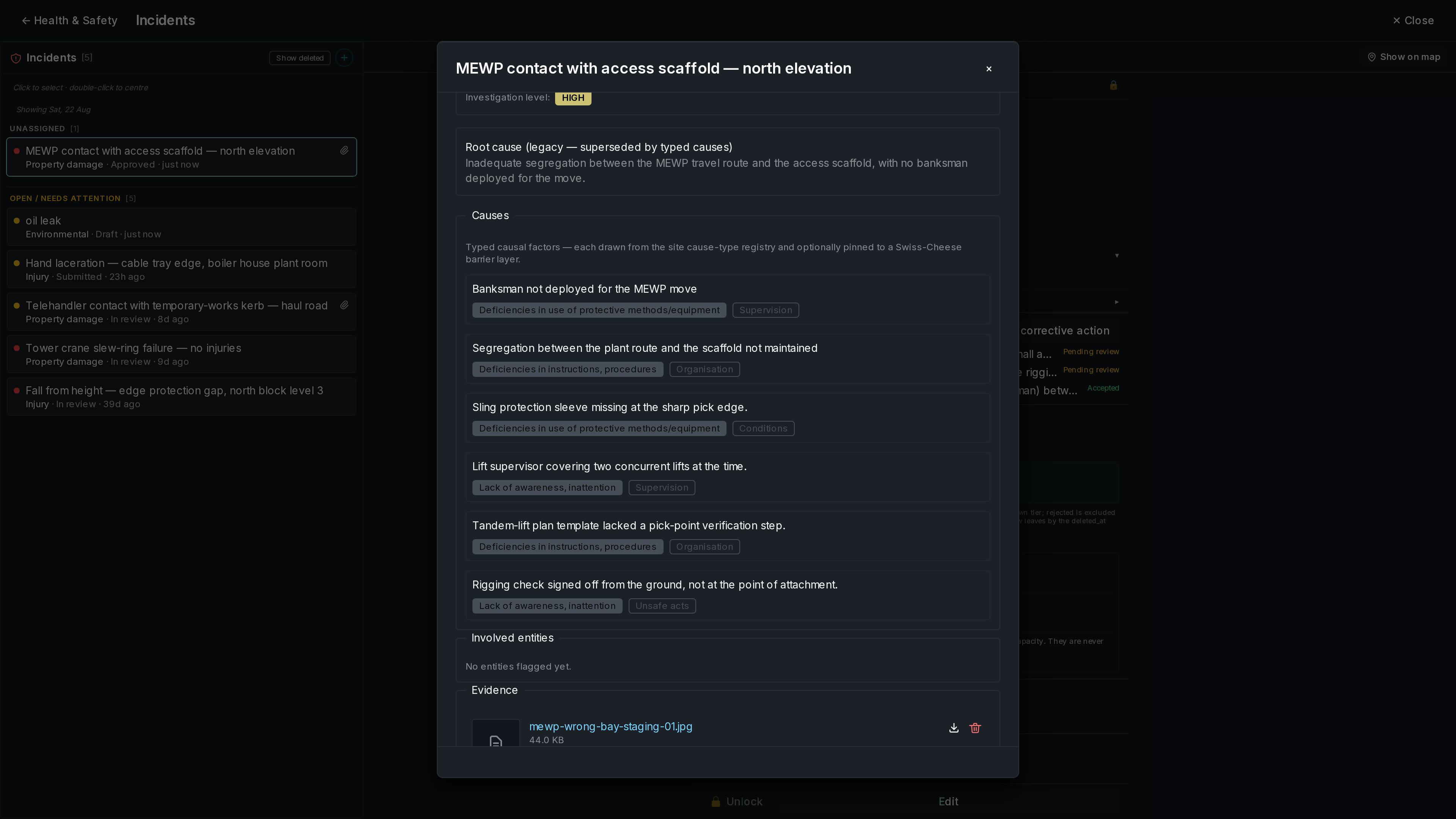Screen dimensions: 1456x819
Task: Click the Root cause legacy heading
Action: (599, 147)
